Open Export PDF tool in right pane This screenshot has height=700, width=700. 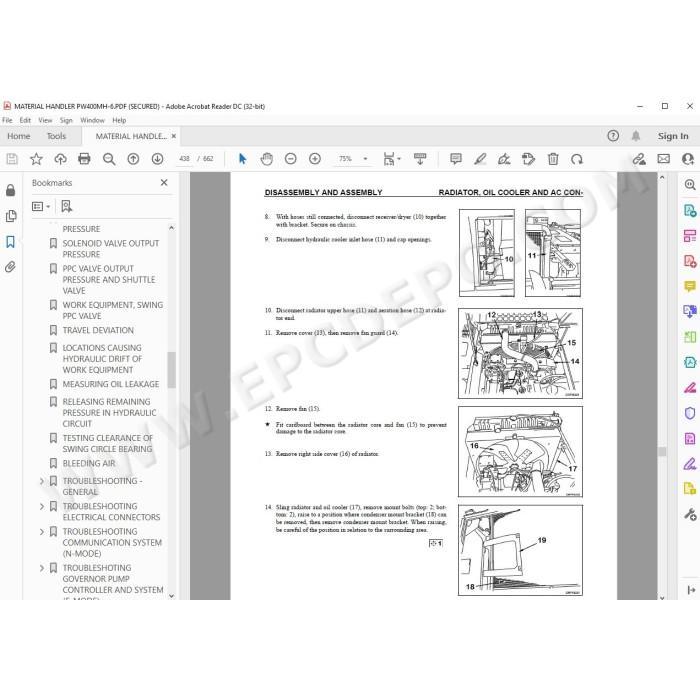coord(690,210)
